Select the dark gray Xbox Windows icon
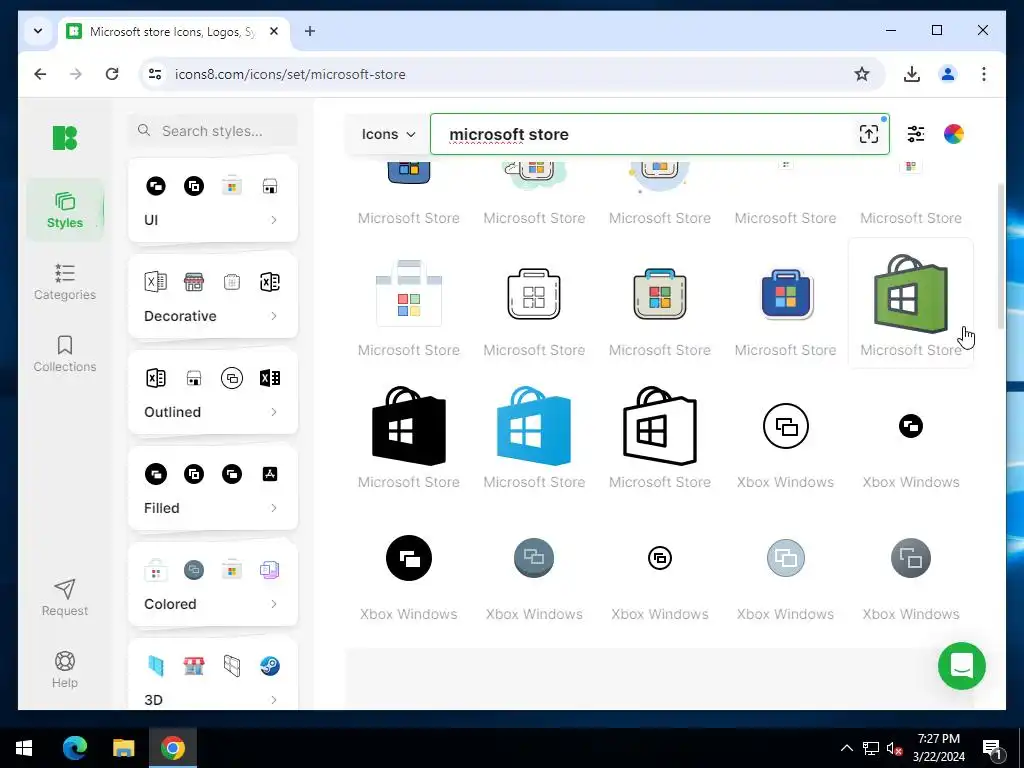This screenshot has height=768, width=1024. point(910,558)
